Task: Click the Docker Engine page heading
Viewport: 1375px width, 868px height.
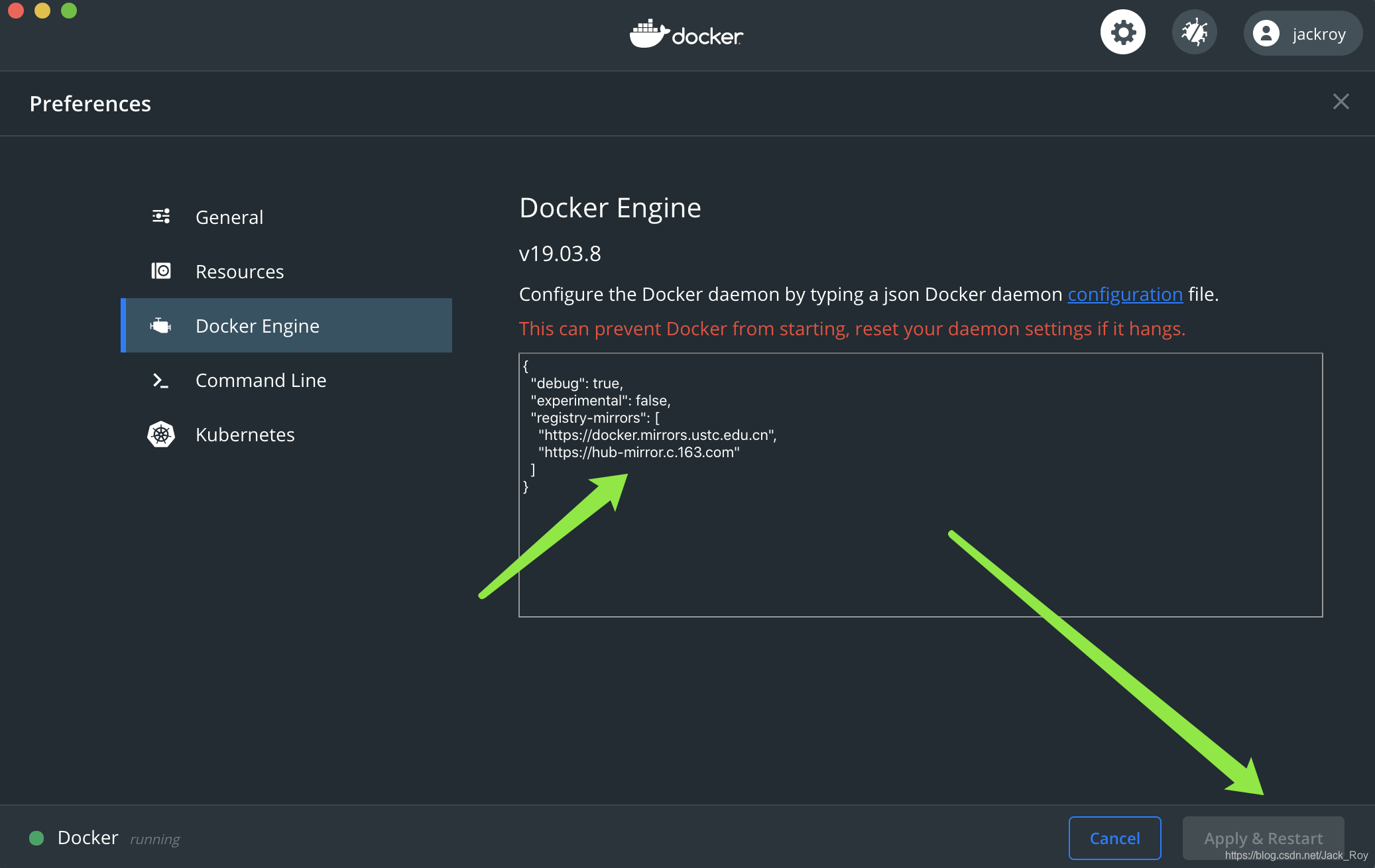Action: tap(610, 208)
